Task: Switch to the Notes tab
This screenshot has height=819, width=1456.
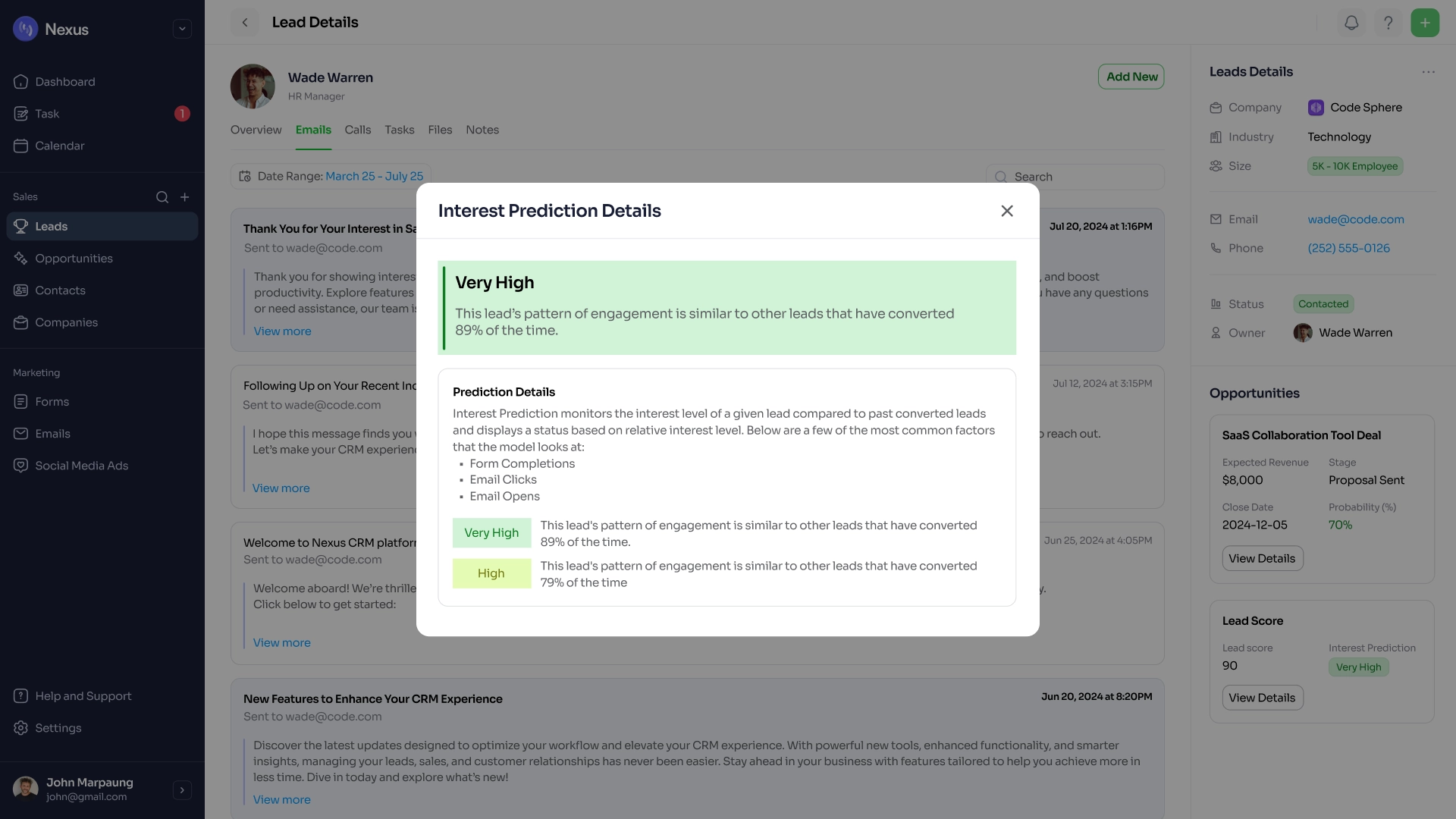Action: [x=482, y=130]
